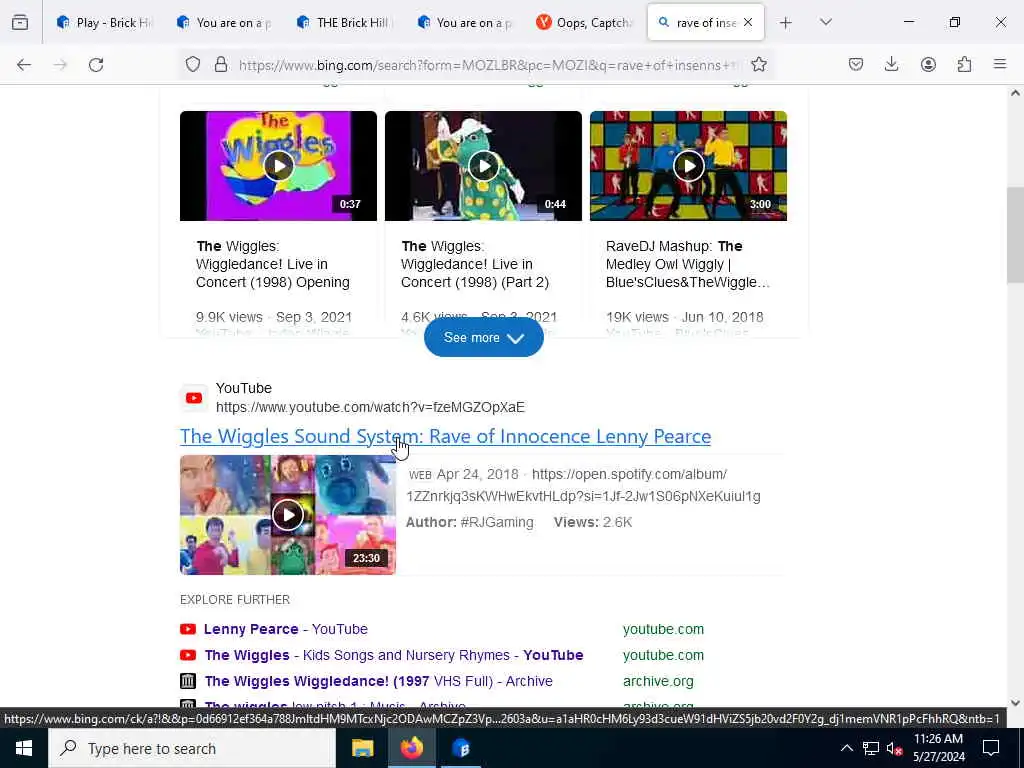Click YouTube icon beside Lenny Pearce
The image size is (1024, 768).
pos(188,629)
